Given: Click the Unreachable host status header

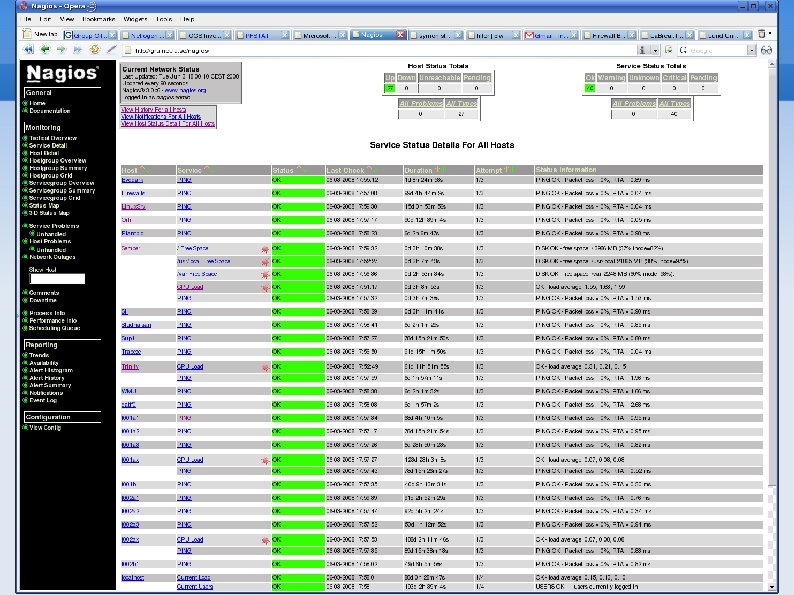Looking at the screenshot, I should 439,77.
